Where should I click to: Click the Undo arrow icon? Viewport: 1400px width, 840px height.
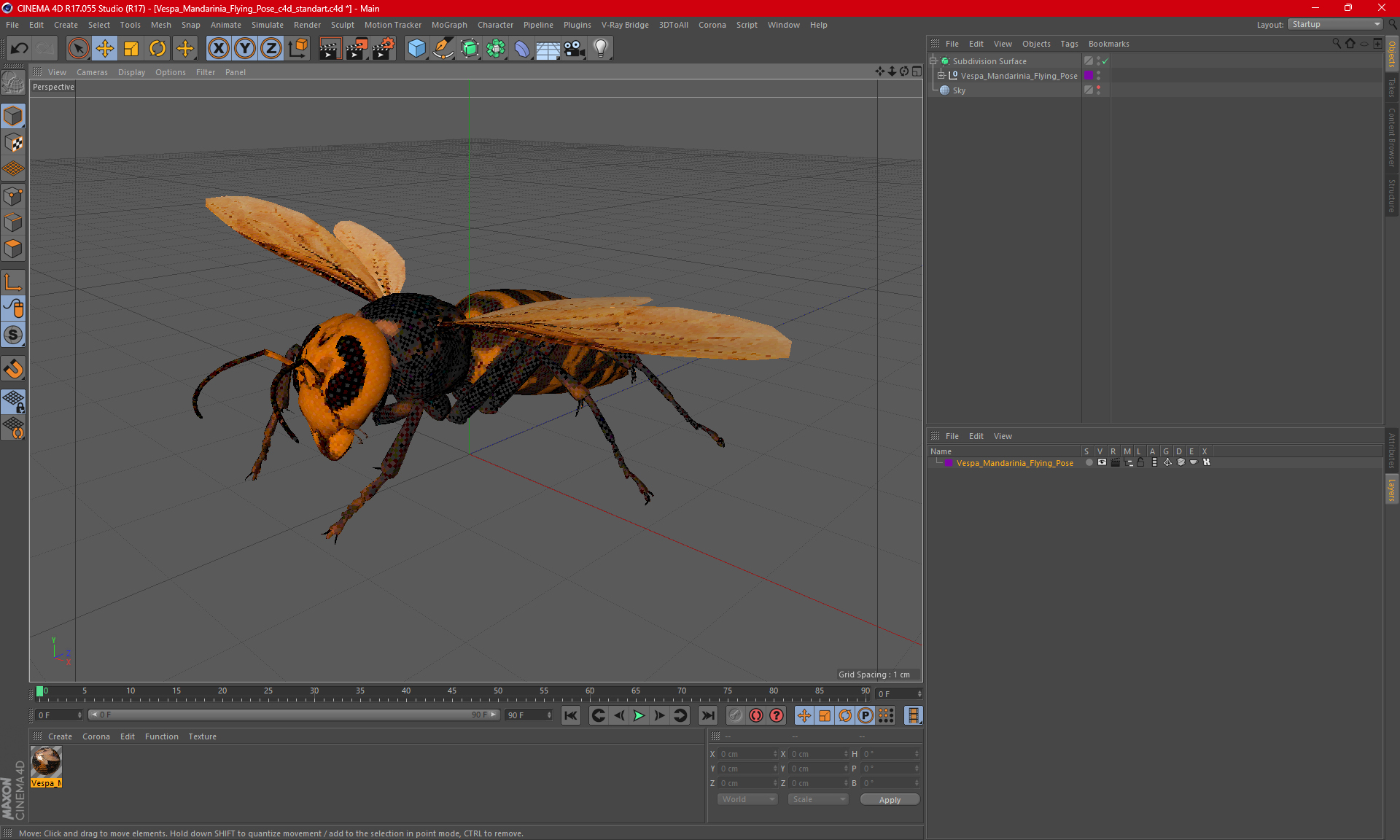coord(20,48)
